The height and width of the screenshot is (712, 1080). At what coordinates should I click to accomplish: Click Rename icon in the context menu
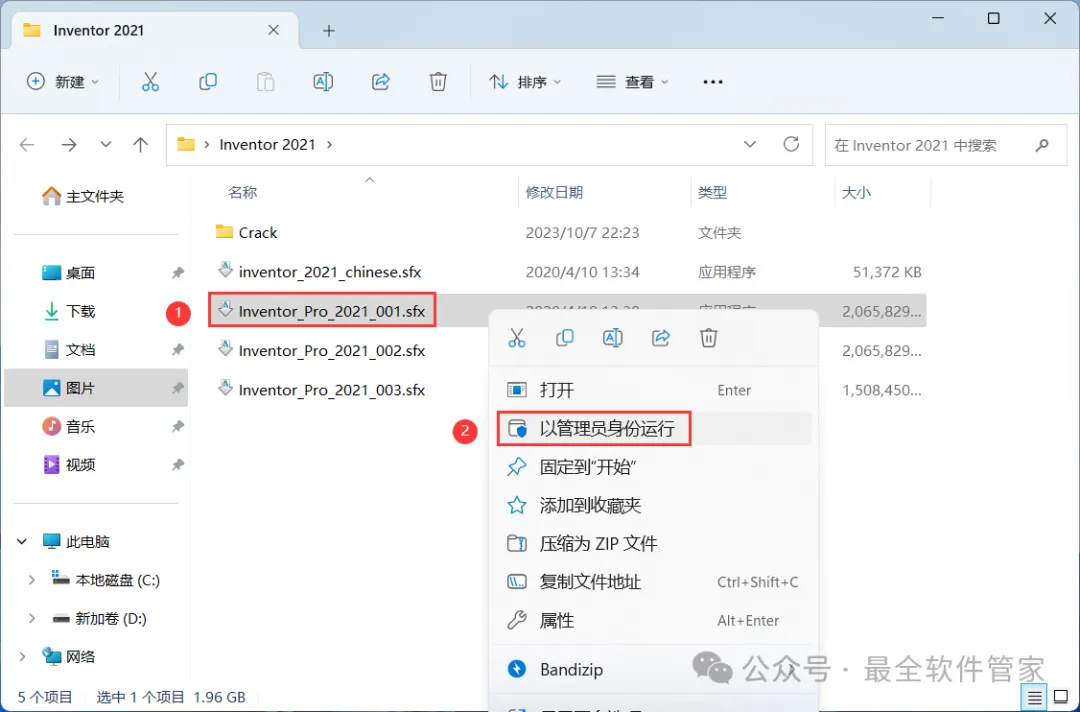(612, 338)
